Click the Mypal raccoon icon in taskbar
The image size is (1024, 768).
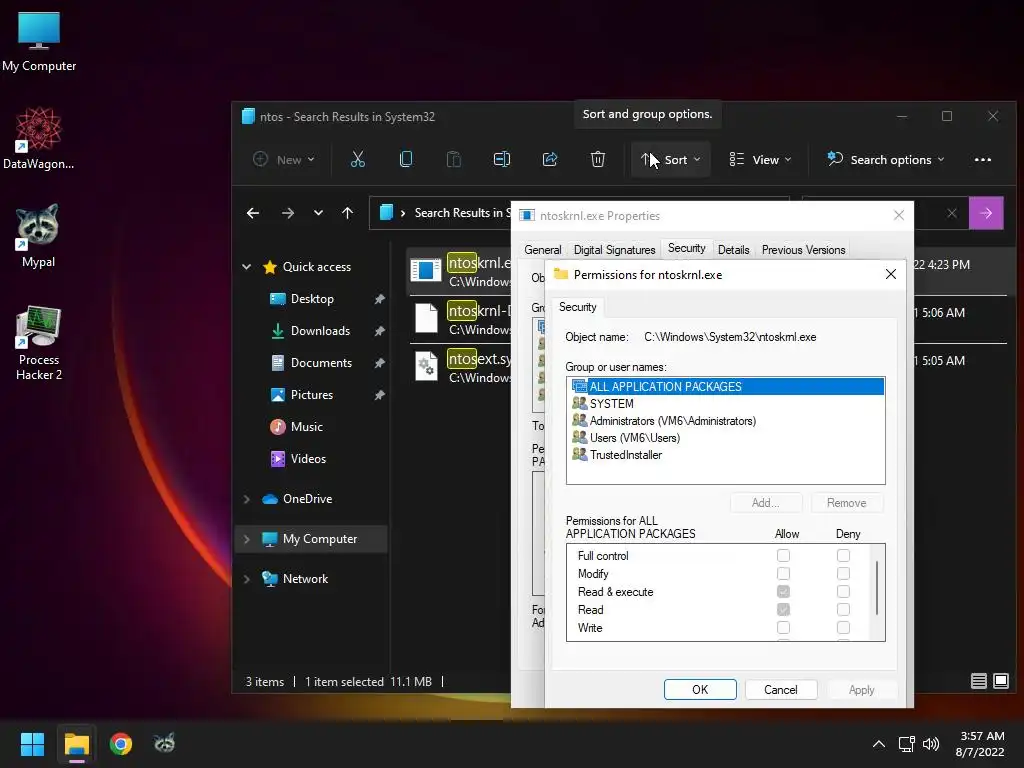165,744
